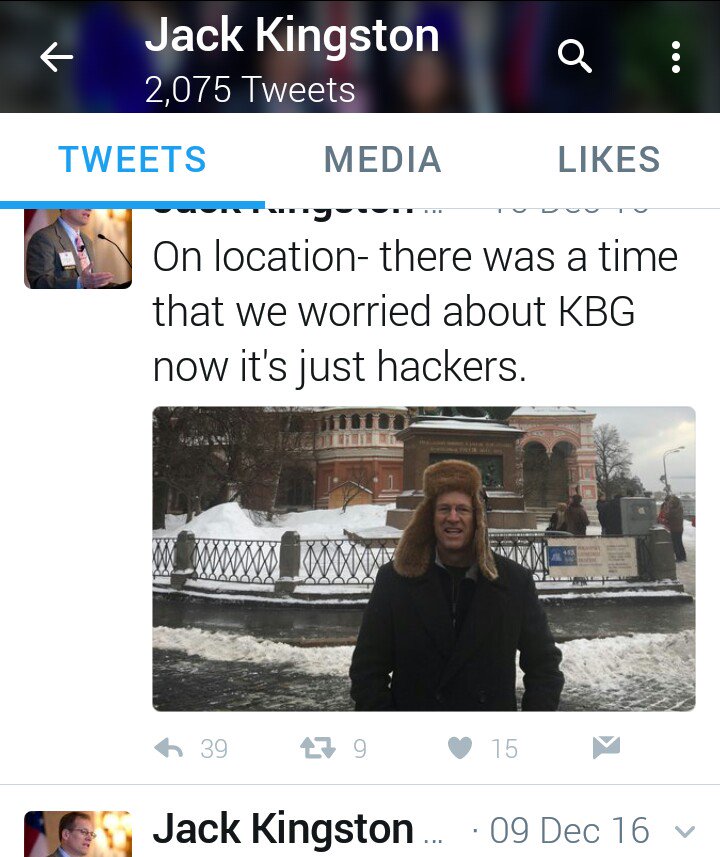The image size is (720, 857).
Task: Share tweet via direct message envelope
Action: point(606,748)
